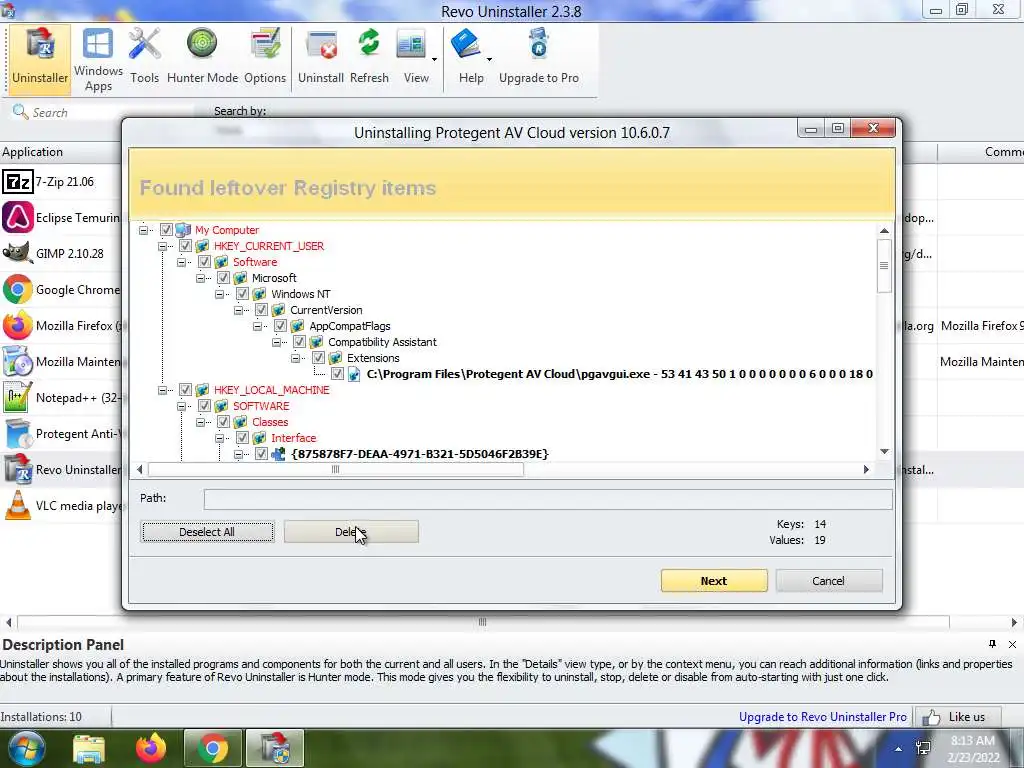Screen dimensions: 1024x768
Task: Open Upgrade to Revo Uninstaller Pro link
Action: [x=823, y=717]
